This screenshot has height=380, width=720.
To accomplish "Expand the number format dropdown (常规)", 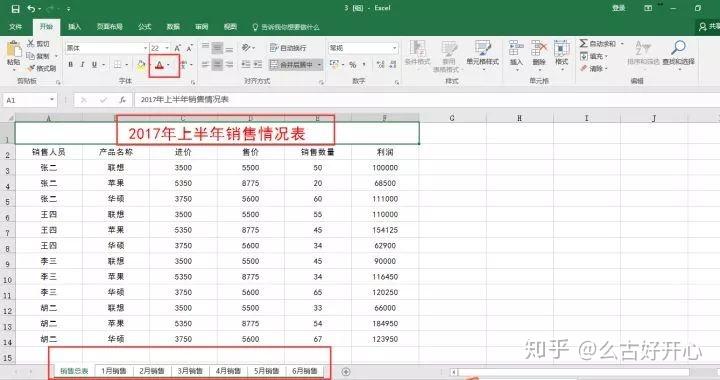I will pyautogui.click(x=394, y=48).
